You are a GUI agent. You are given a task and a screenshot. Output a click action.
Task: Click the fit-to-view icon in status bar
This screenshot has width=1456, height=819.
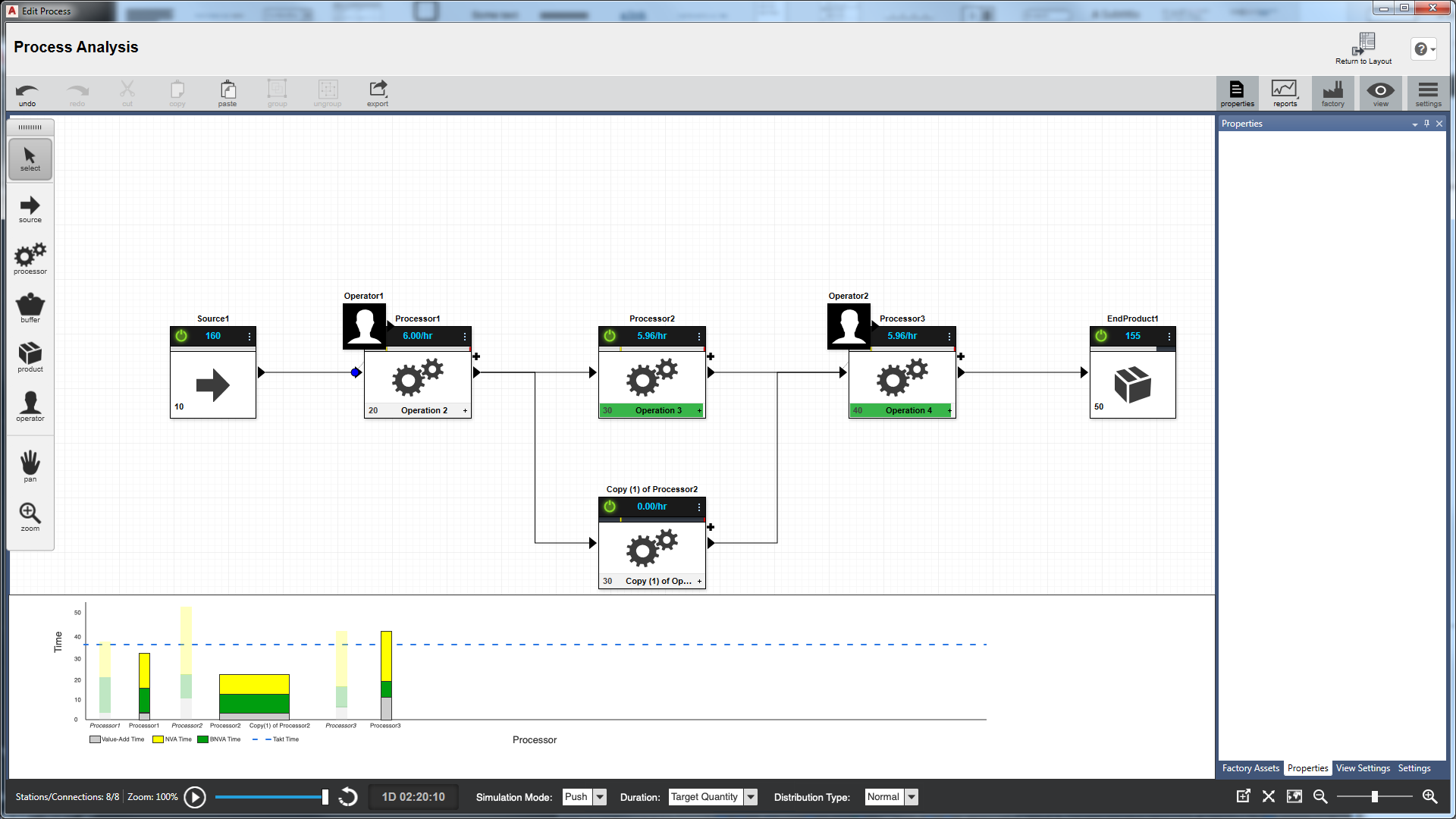1294,796
